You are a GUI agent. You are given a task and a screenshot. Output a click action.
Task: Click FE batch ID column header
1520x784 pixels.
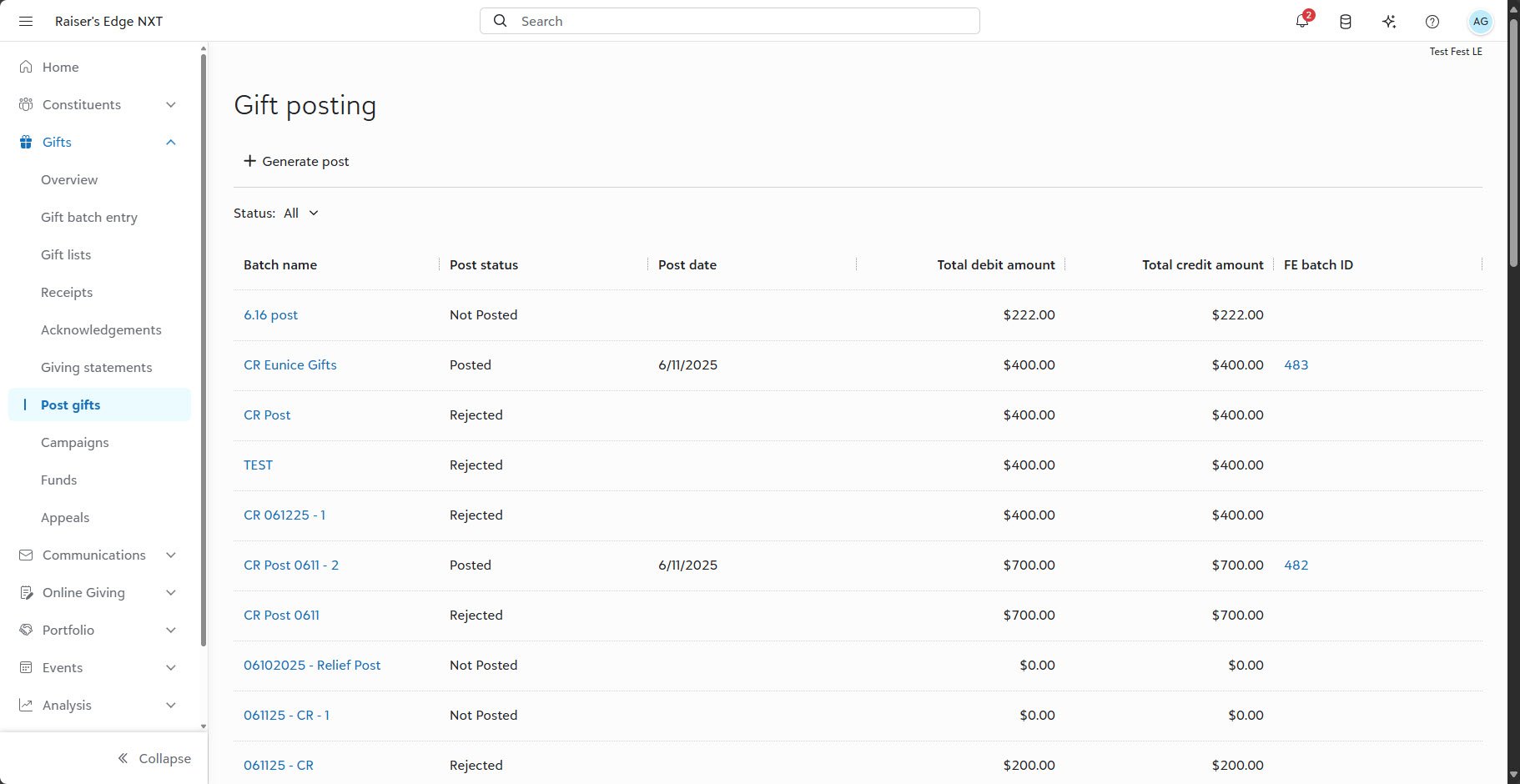coord(1318,264)
